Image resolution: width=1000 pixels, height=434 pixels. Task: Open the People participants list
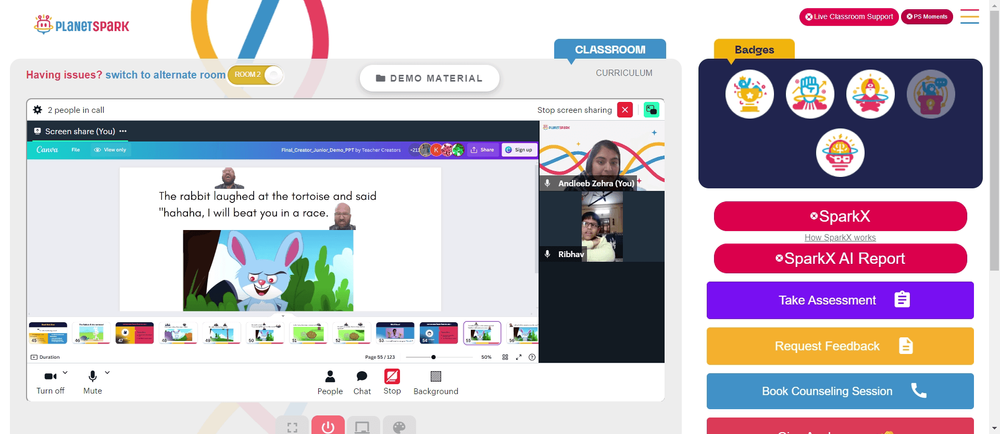pos(330,382)
